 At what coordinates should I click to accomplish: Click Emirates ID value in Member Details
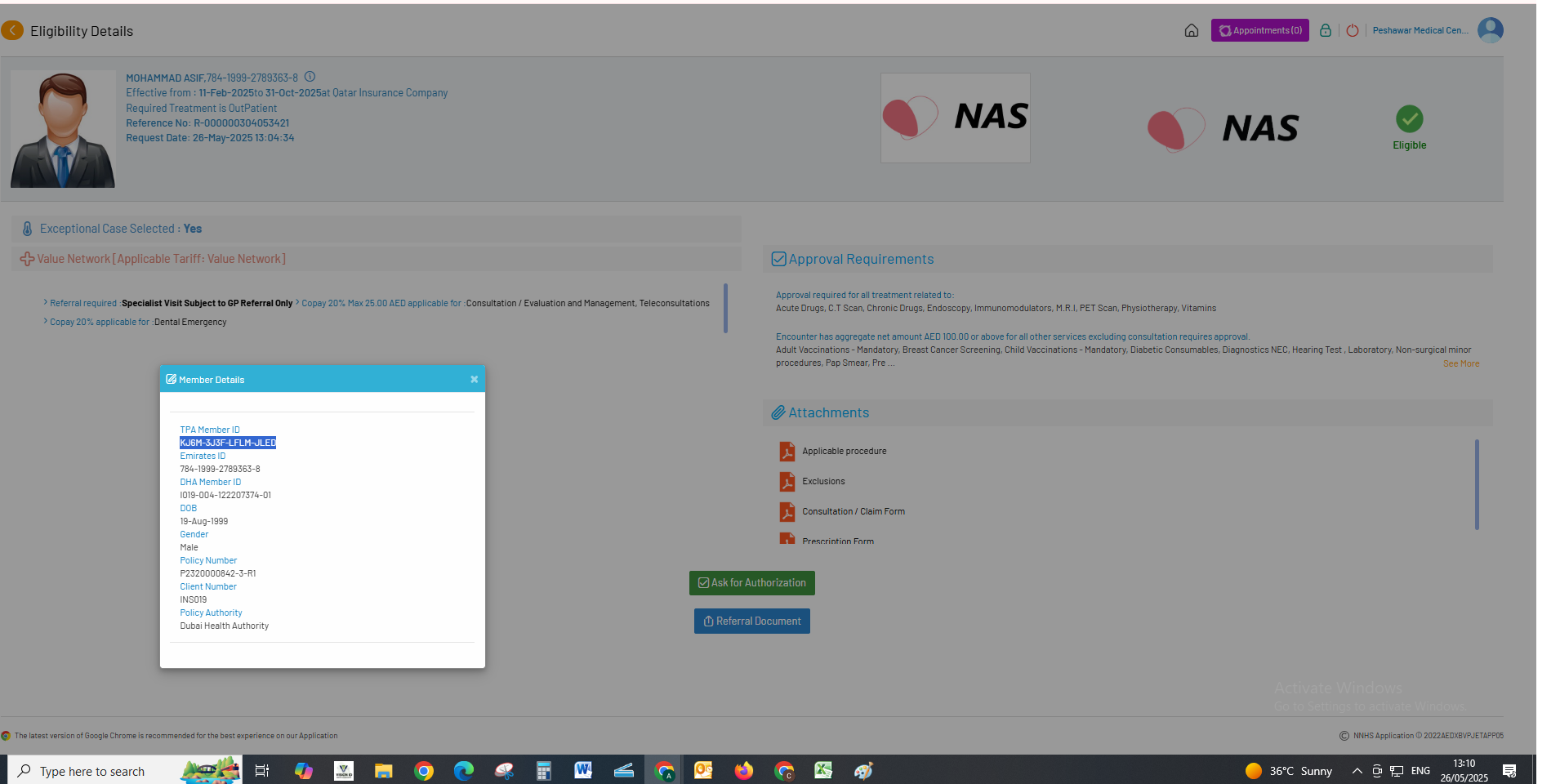coord(221,469)
